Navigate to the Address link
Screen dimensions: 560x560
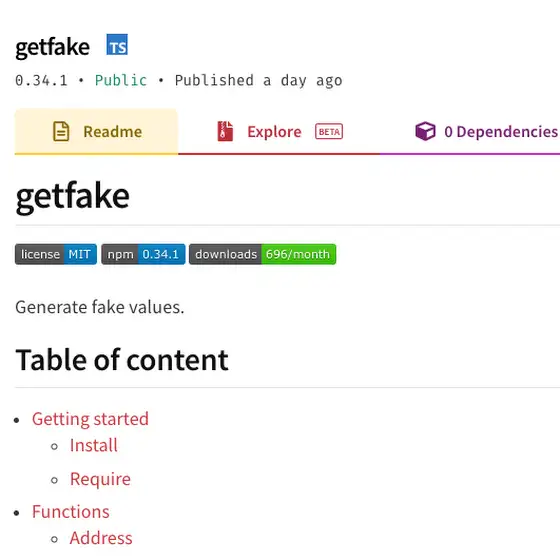[x=101, y=538]
